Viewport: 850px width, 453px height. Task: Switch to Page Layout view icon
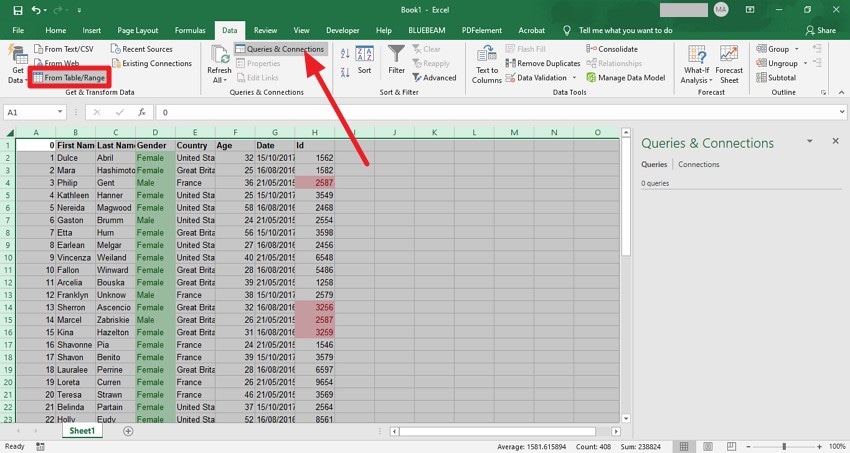click(708, 446)
